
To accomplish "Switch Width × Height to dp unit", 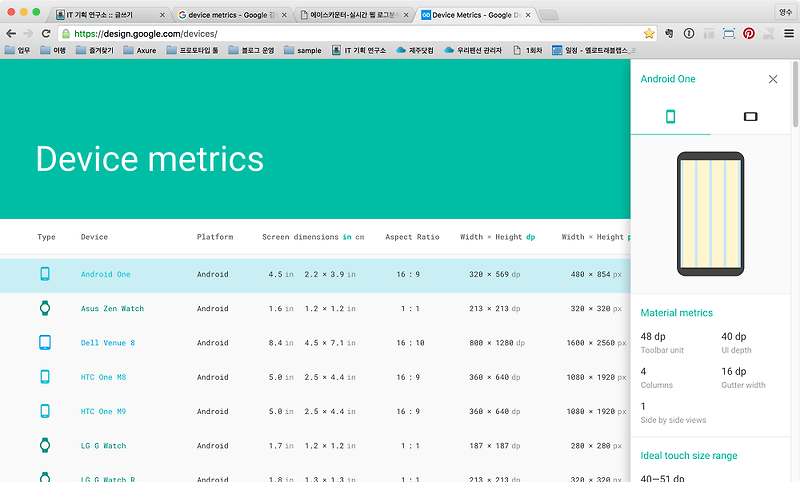I will tap(531, 237).
